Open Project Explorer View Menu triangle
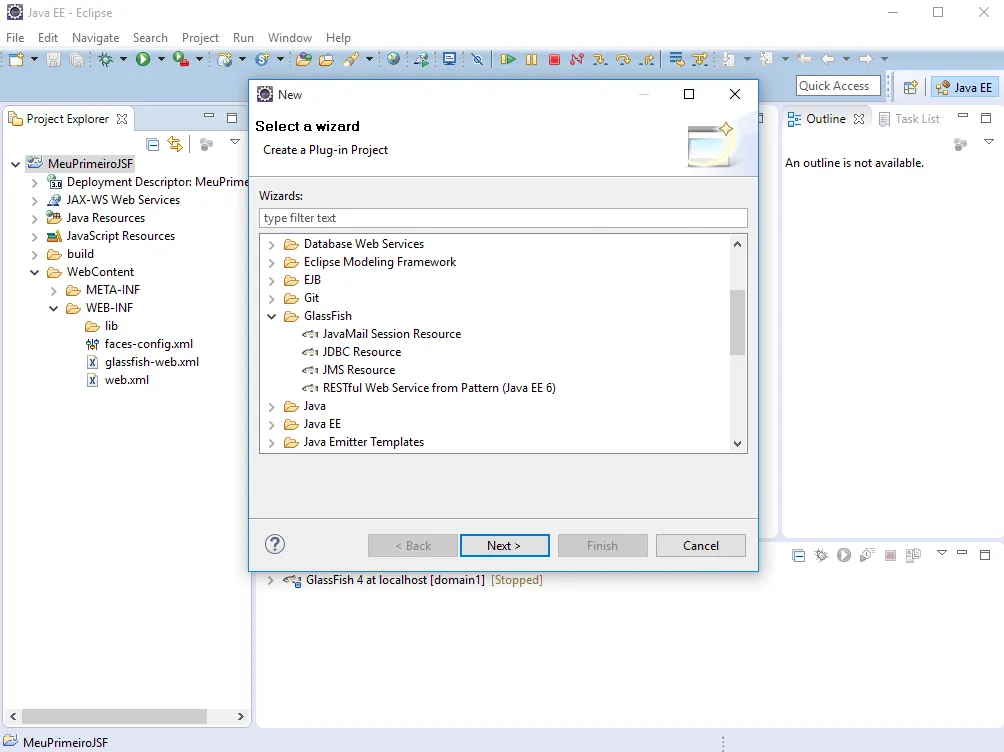Viewport: 1004px width, 752px height. pyautogui.click(x=235, y=142)
